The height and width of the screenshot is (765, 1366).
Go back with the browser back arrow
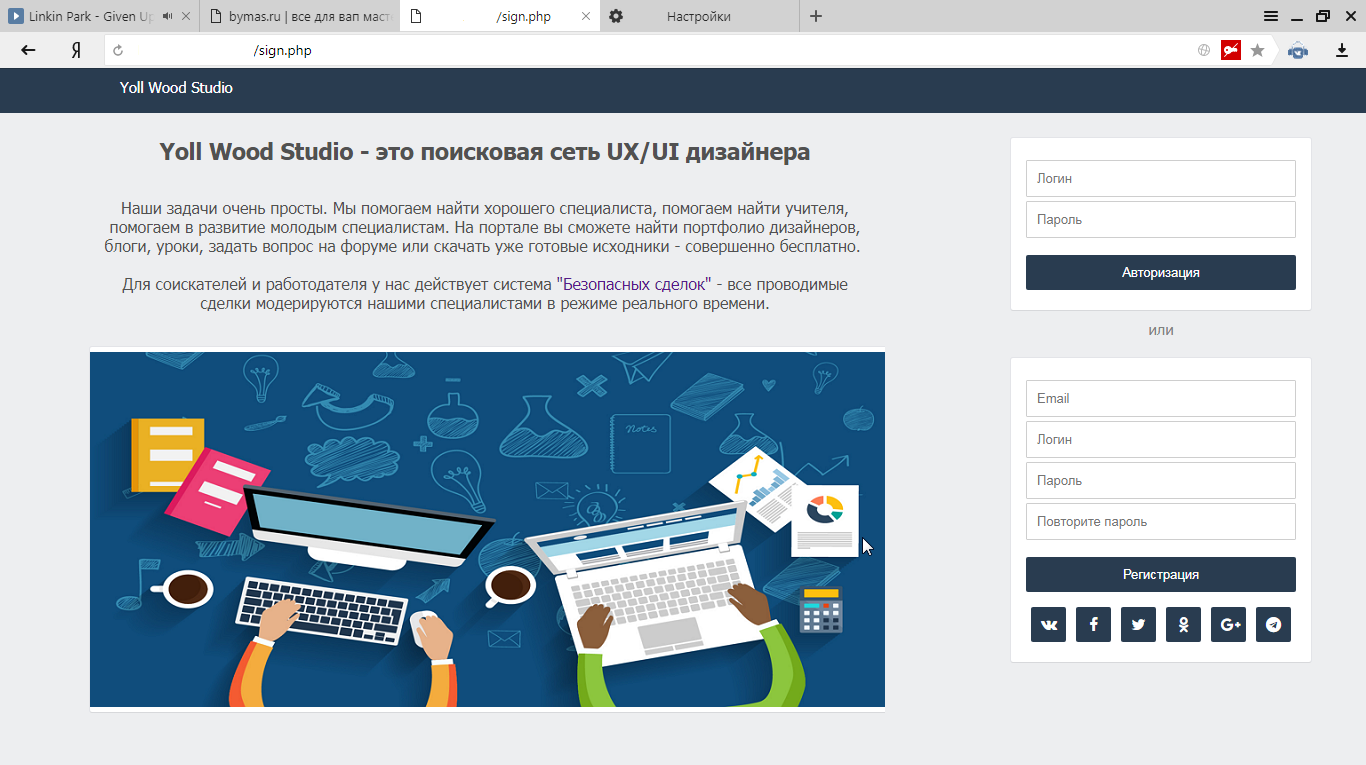coord(28,50)
